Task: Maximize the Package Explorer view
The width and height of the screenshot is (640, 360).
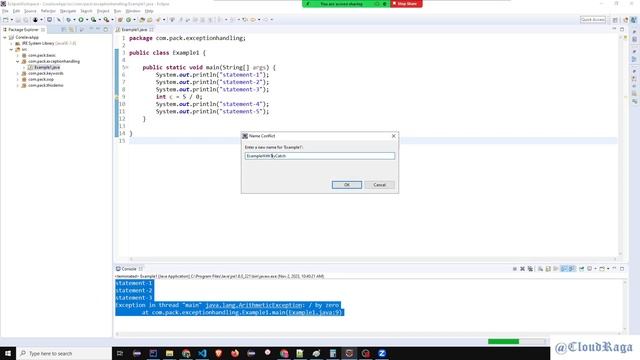Action: coord(106,29)
